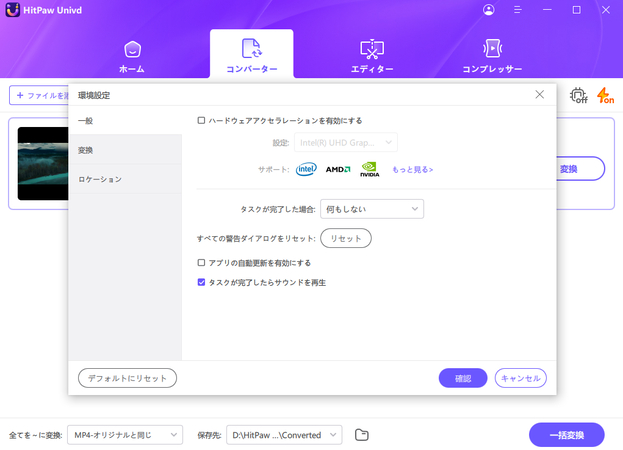
Task: Open the output folder icon
Action: (x=362, y=435)
